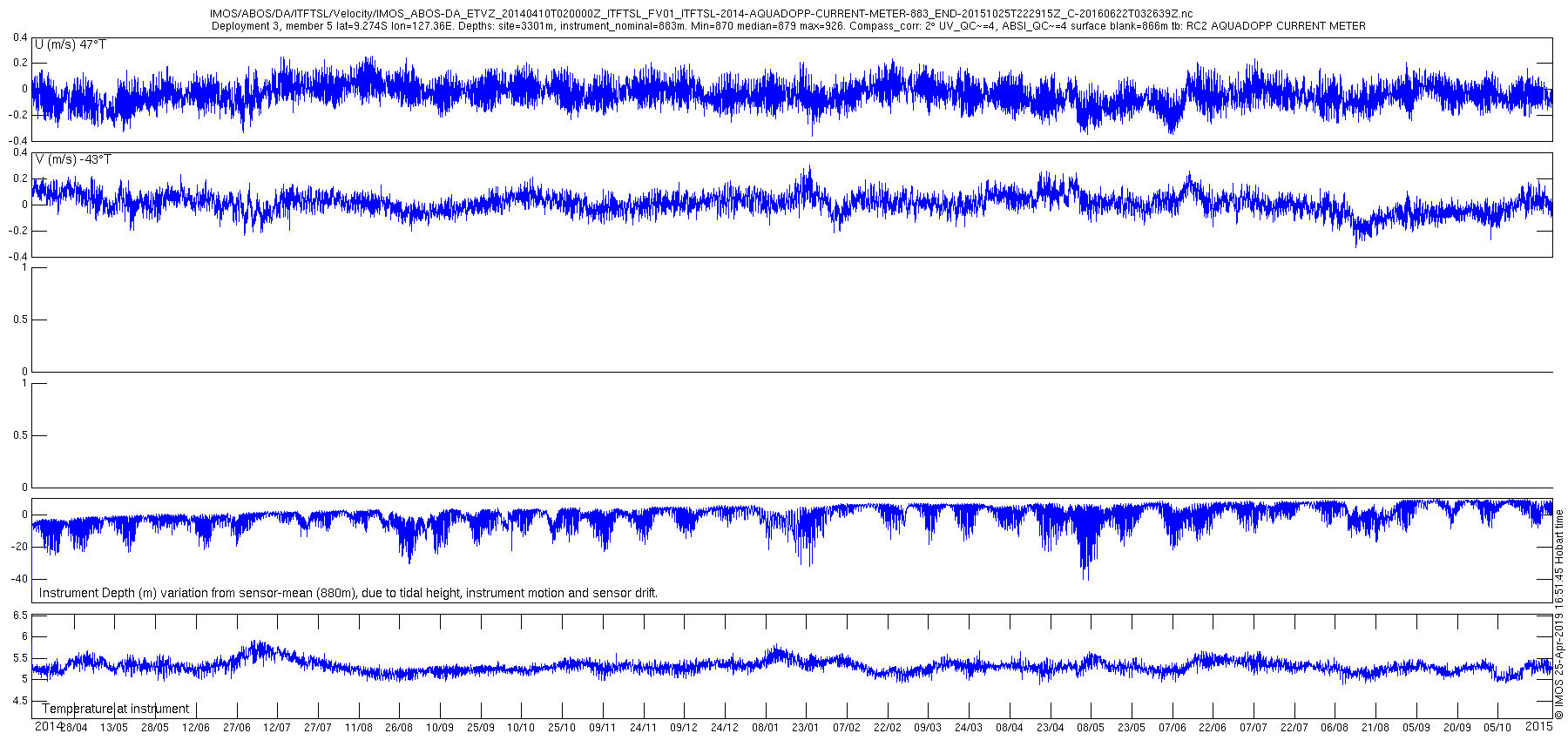Viewport: 1568px width, 740px height.
Task: Select date tick '07/06'
Action: 1173,728
